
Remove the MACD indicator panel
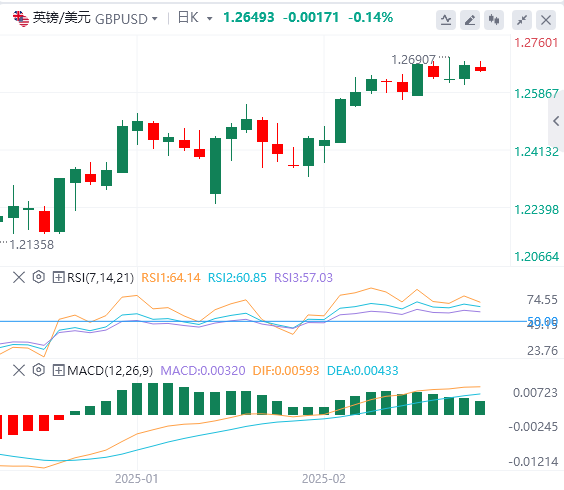[19, 370]
